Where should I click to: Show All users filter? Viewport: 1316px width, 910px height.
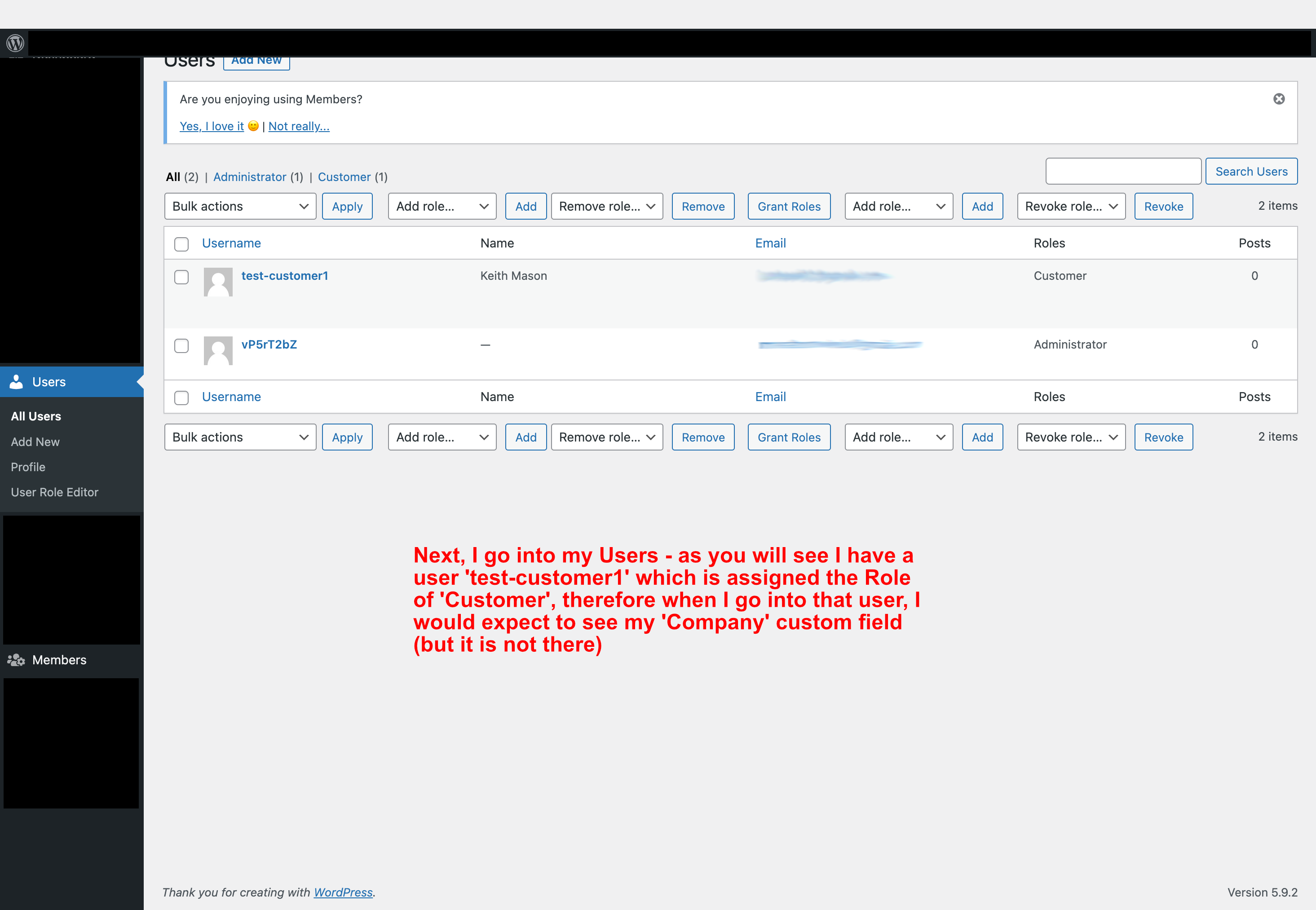tap(173, 177)
